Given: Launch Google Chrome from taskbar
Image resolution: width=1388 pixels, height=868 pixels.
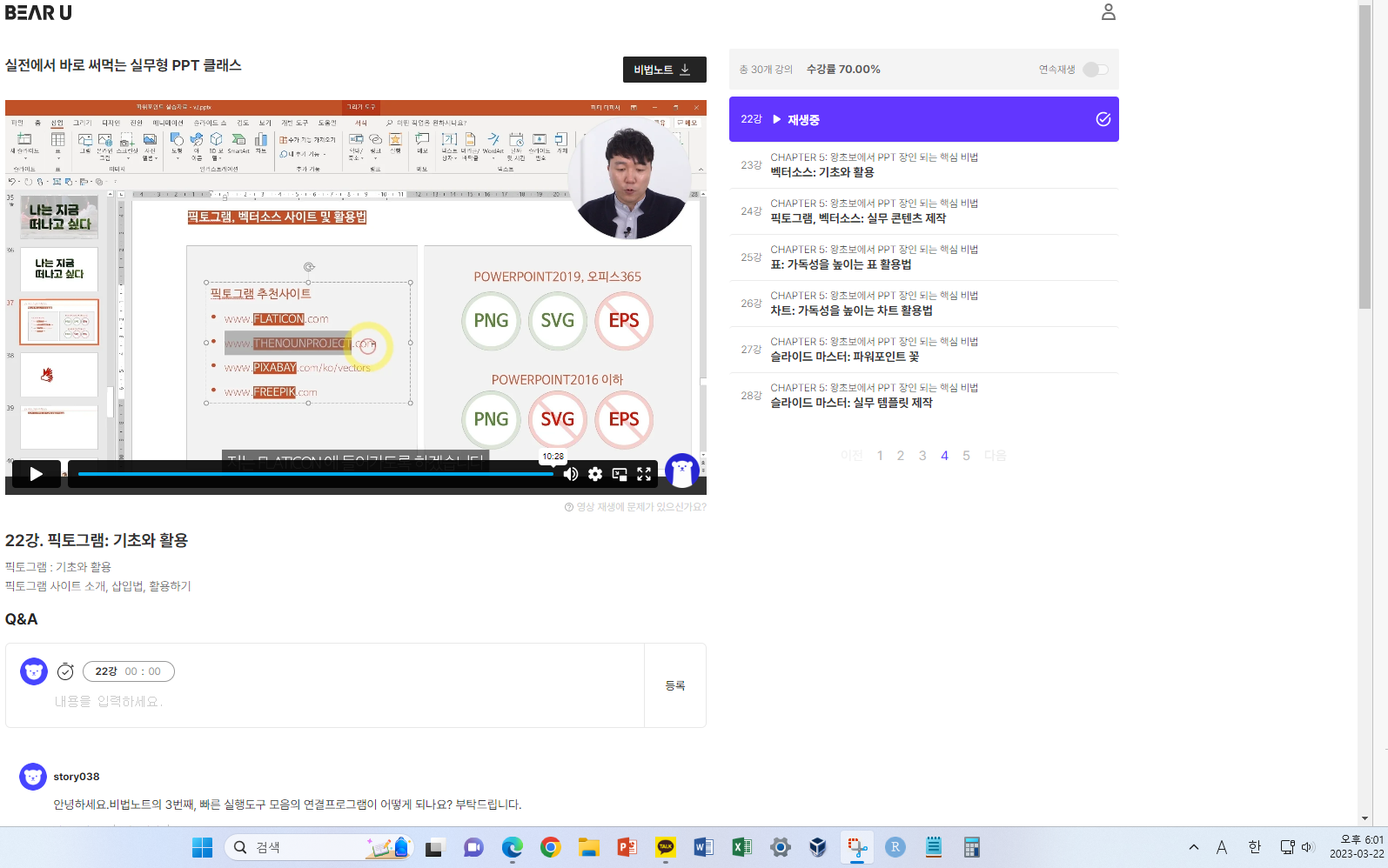Looking at the screenshot, I should pos(551,847).
